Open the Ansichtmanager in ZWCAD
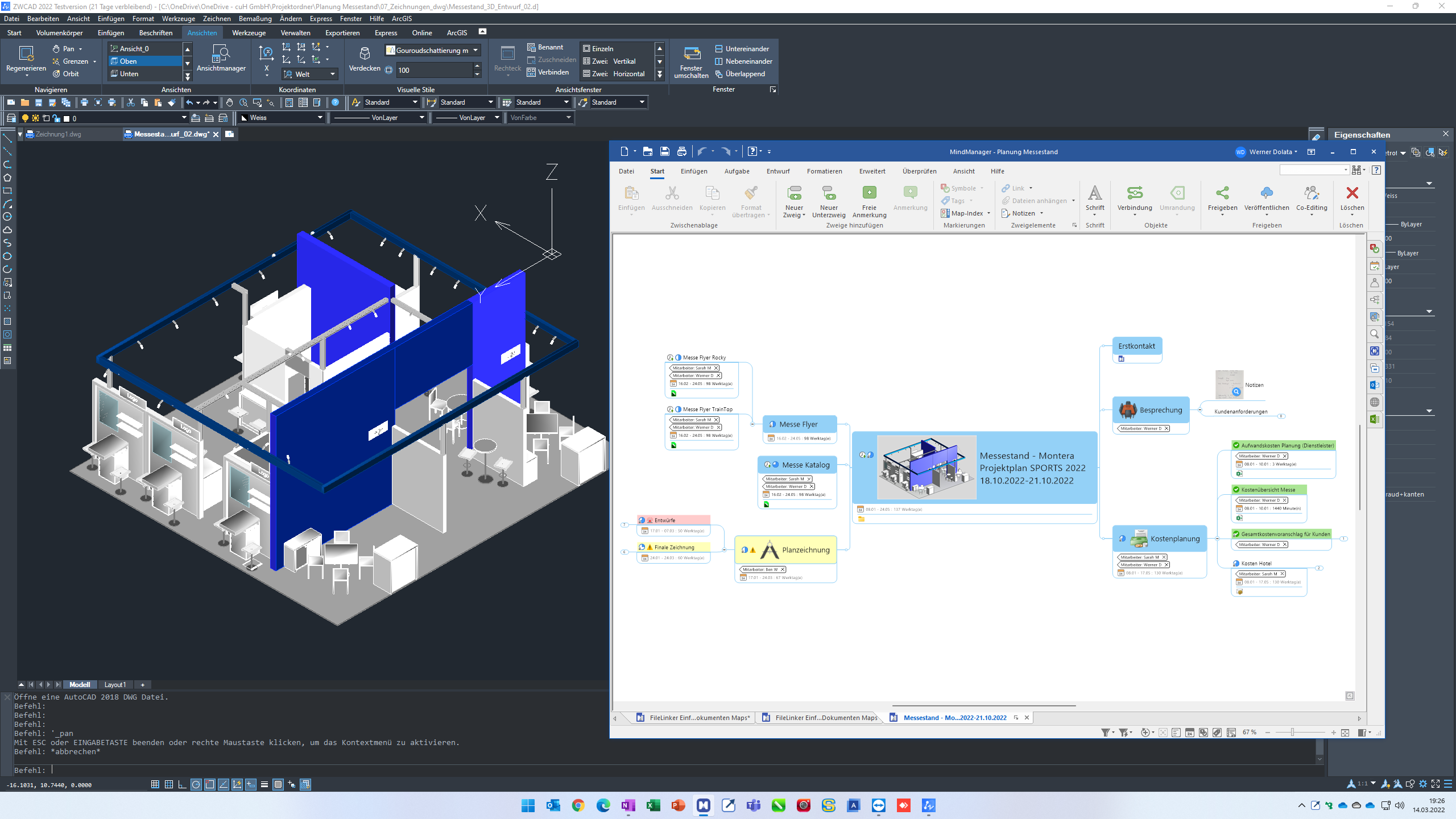This screenshot has width=1456, height=819. tap(221, 59)
